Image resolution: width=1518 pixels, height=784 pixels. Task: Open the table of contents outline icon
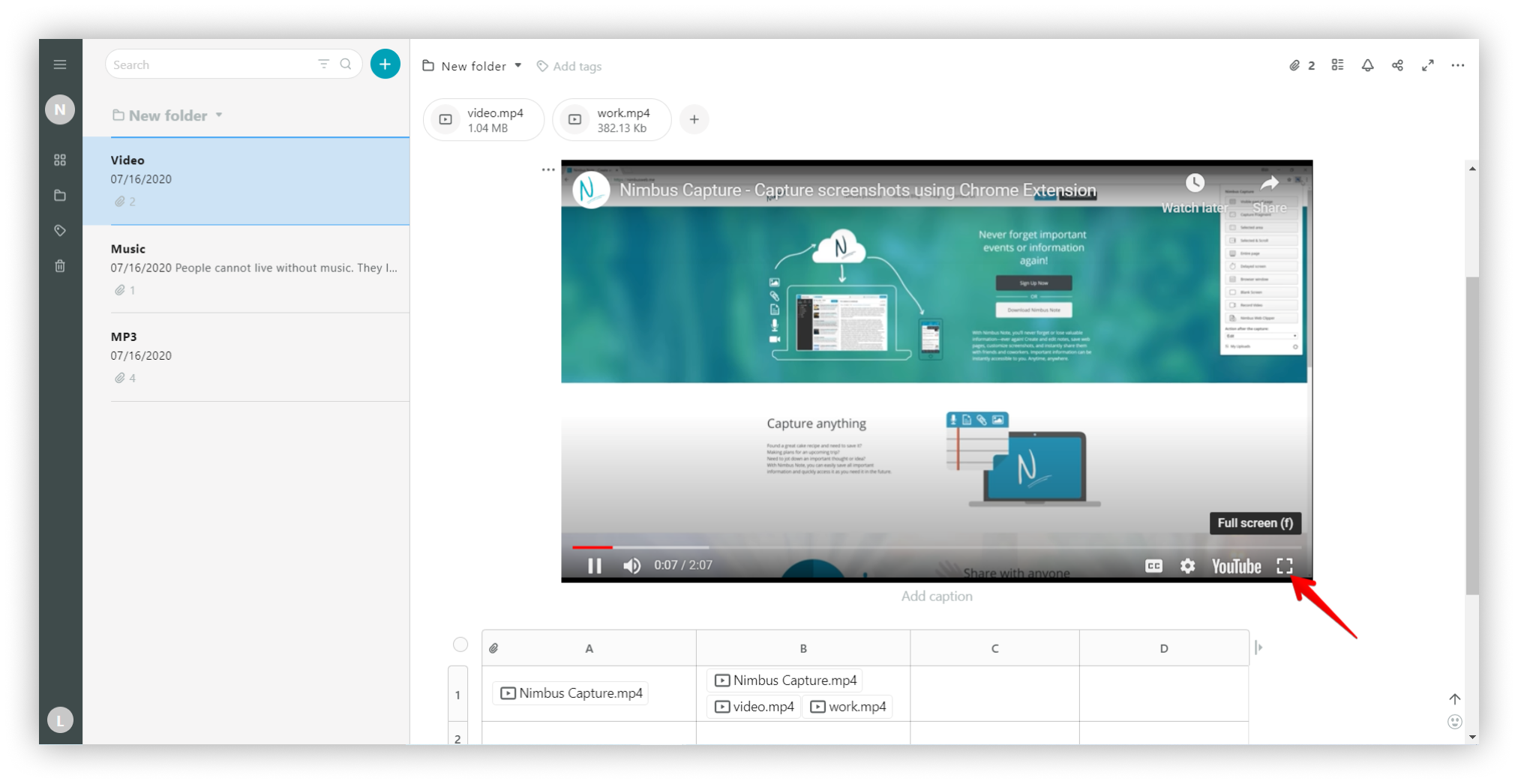pyautogui.click(x=1338, y=65)
